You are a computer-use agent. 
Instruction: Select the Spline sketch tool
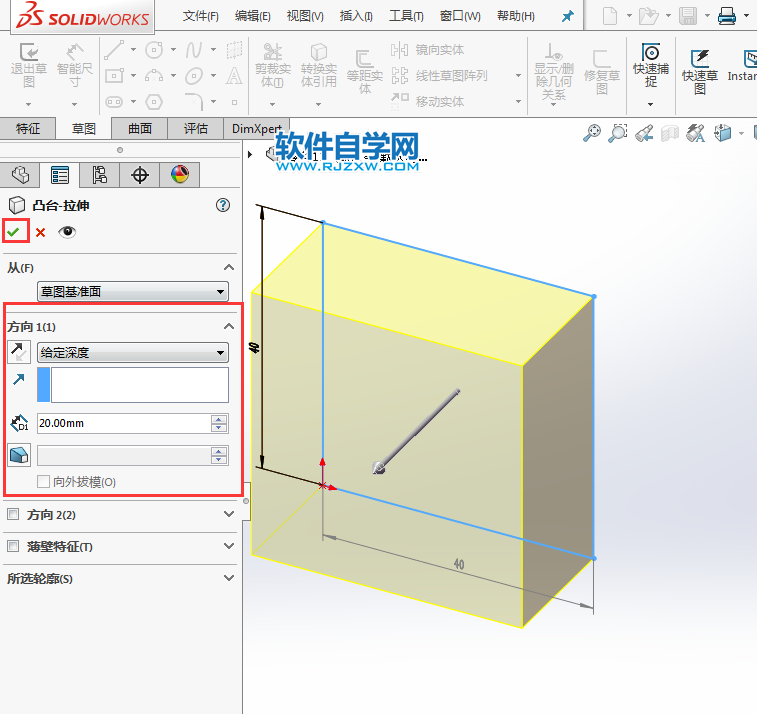pos(194,50)
